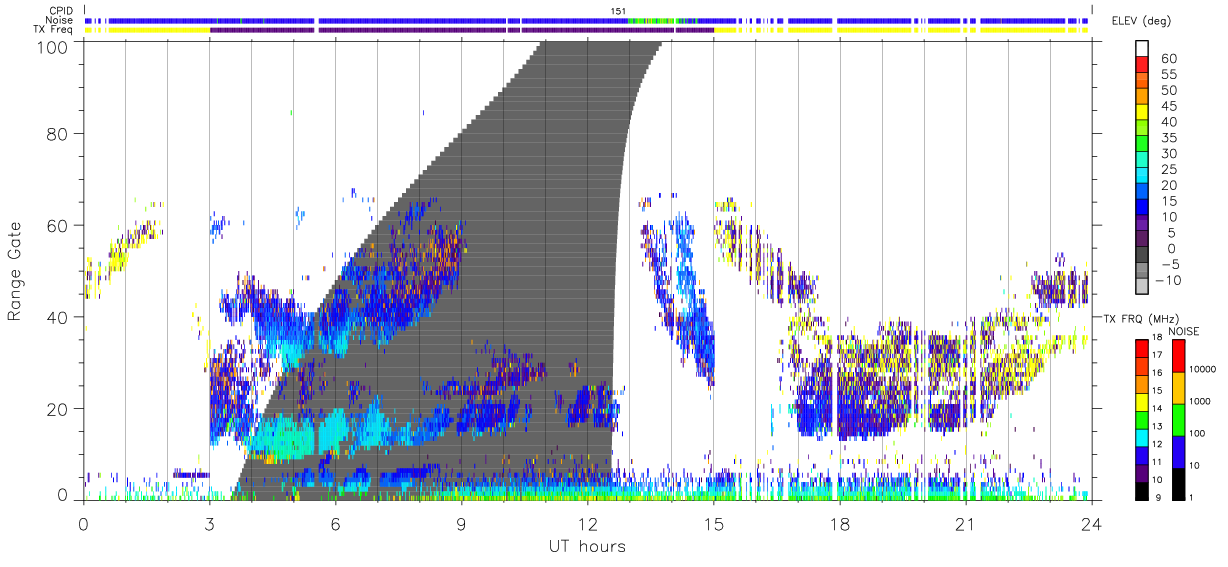Pick the yellow band in the ELEV colorbar

(1142, 112)
